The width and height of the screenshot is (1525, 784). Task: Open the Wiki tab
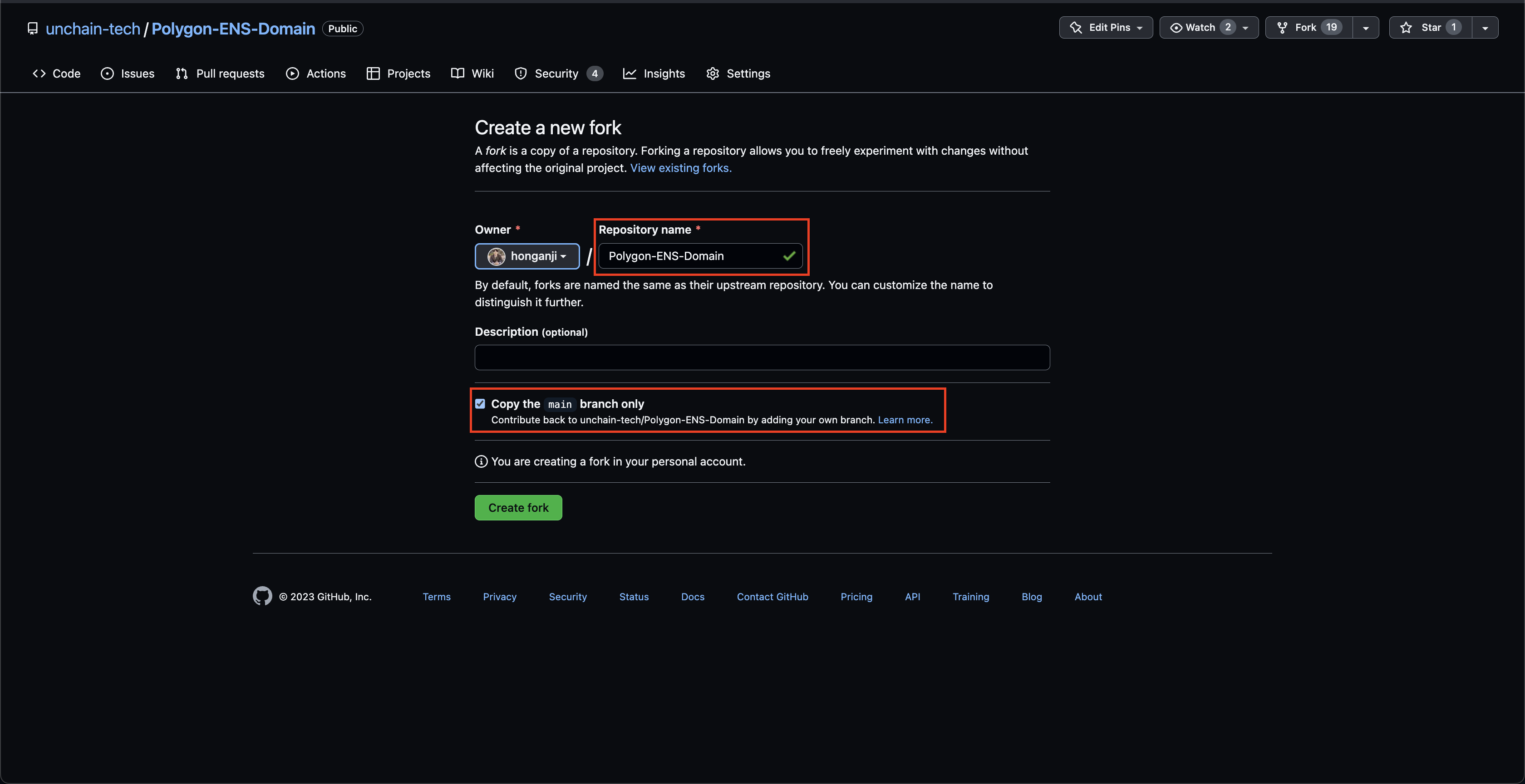click(x=472, y=73)
